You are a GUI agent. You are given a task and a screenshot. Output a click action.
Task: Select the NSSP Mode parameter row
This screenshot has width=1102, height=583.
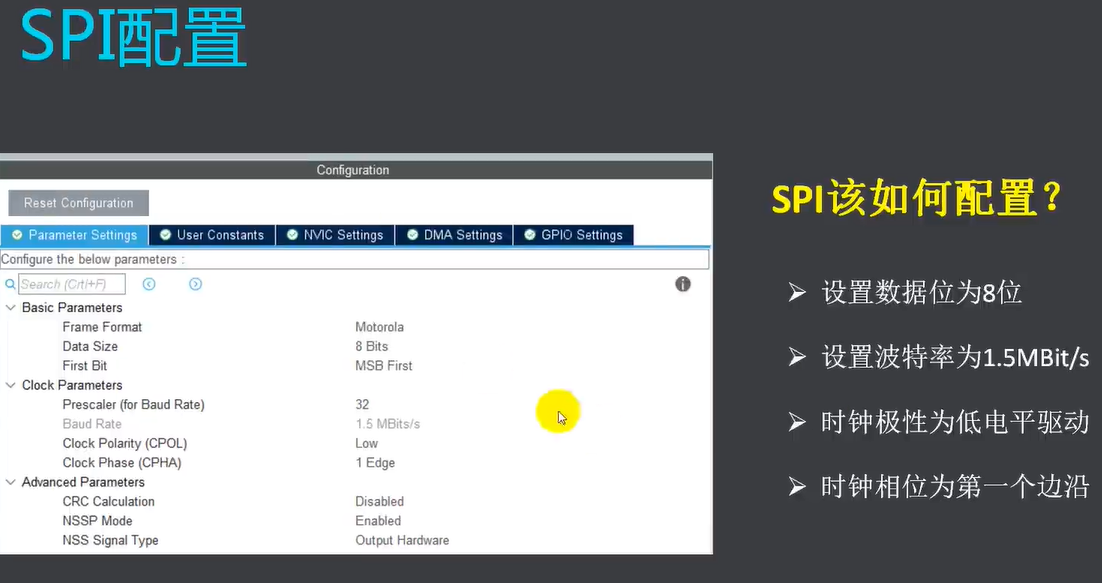(x=97, y=520)
